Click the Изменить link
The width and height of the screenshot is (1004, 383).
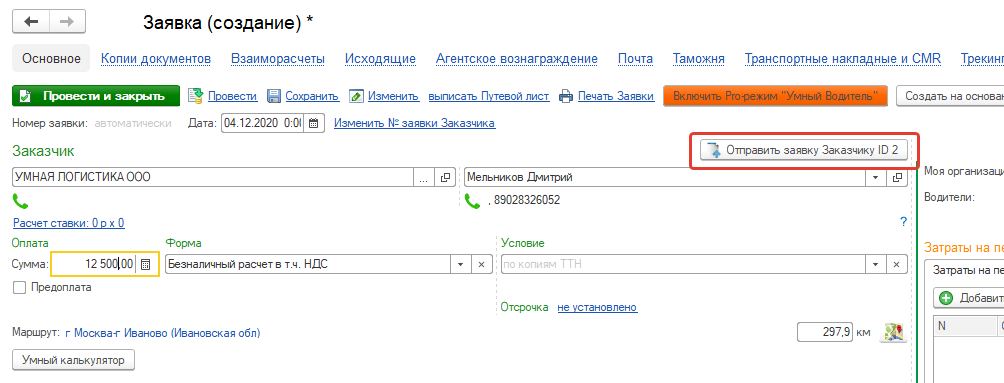(394, 97)
